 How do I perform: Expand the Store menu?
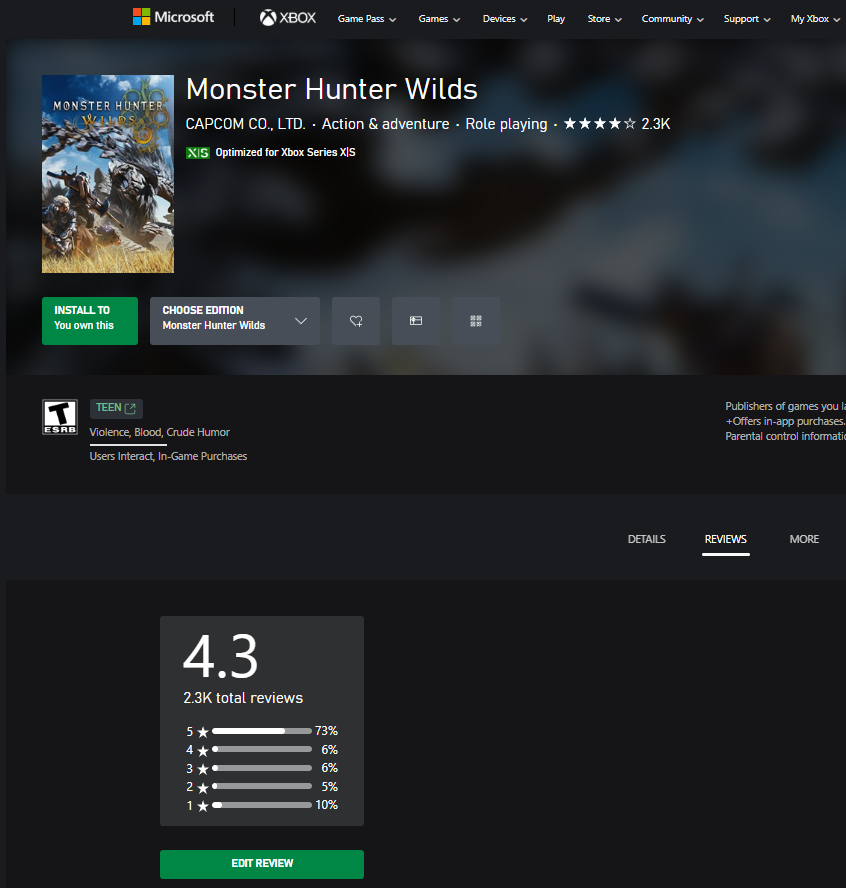pos(604,19)
